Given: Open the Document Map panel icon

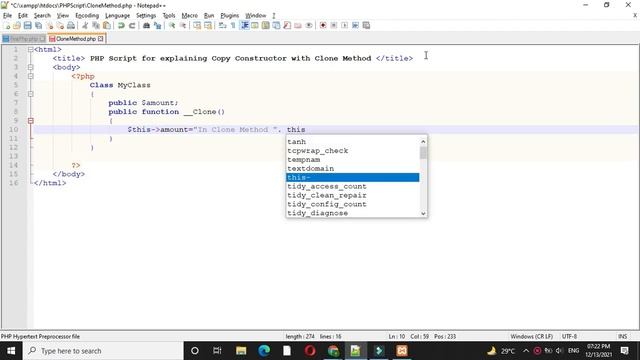Looking at the screenshot, I should click(x=266, y=25).
